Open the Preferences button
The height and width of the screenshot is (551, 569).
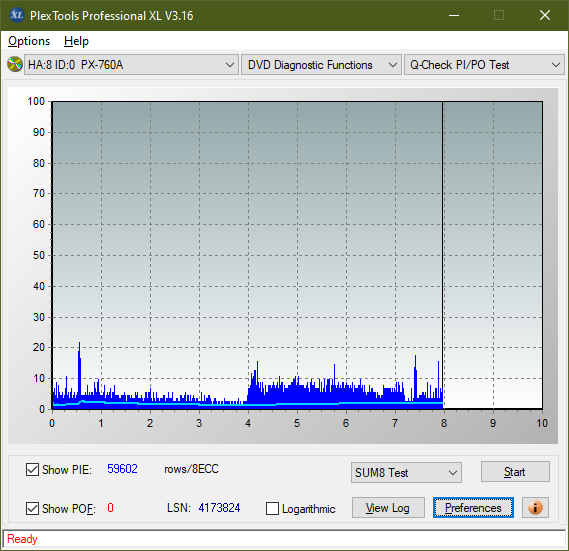click(x=473, y=508)
